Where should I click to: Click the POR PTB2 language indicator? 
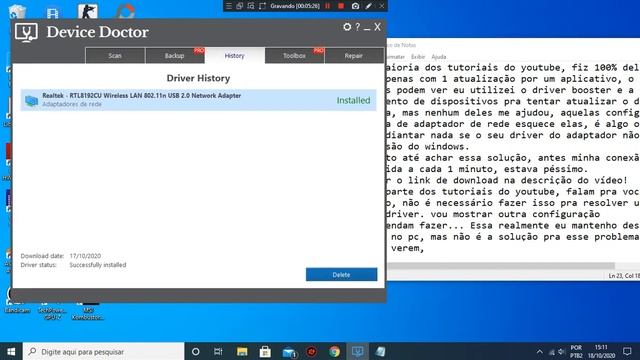click(576, 351)
